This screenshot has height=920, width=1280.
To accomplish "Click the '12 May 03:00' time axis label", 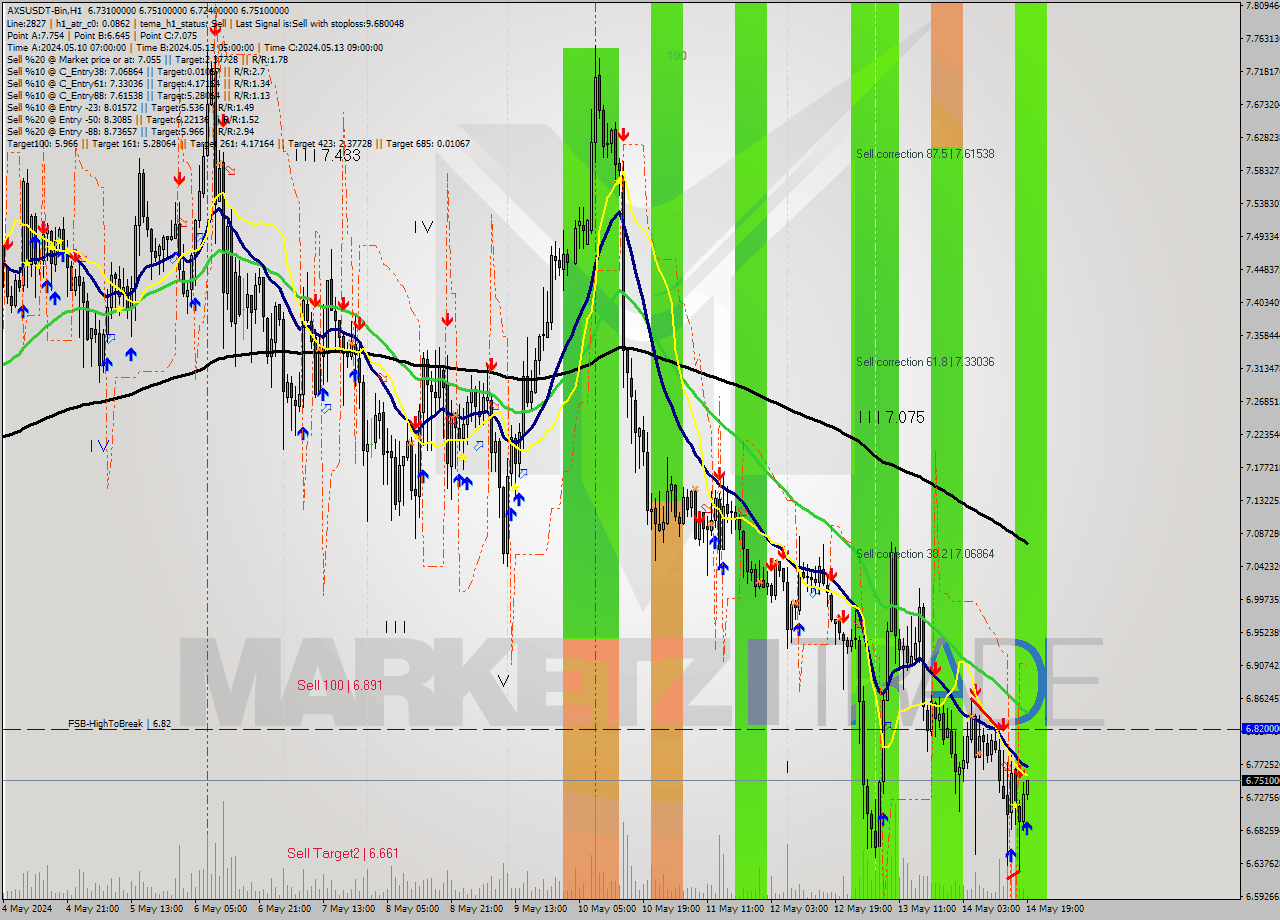I will (798, 908).
